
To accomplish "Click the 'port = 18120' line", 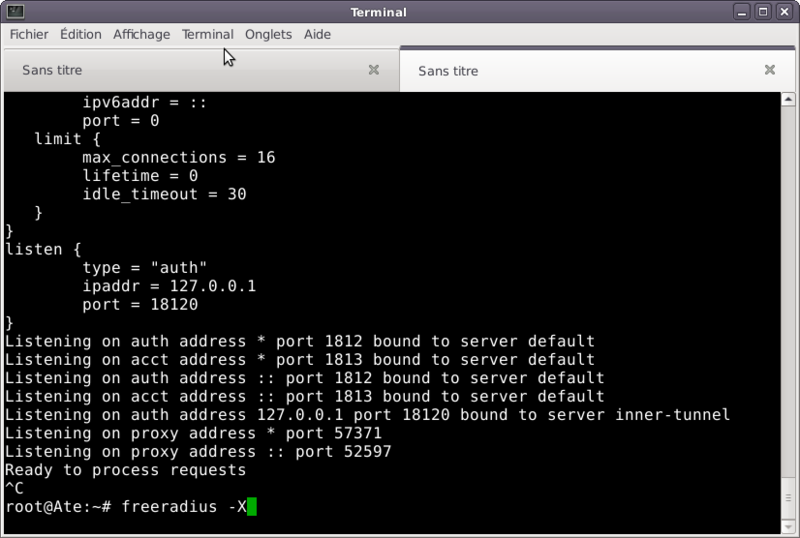I will pos(140,305).
